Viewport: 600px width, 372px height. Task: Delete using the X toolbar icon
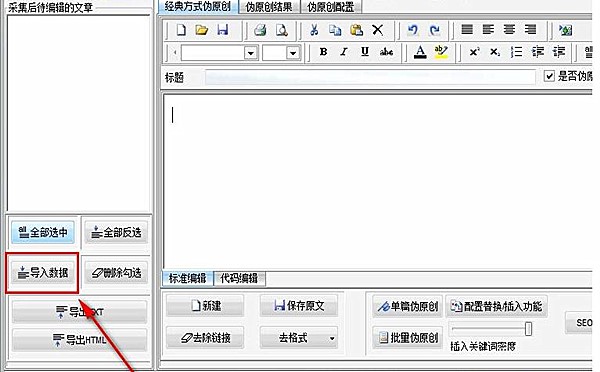[378, 30]
